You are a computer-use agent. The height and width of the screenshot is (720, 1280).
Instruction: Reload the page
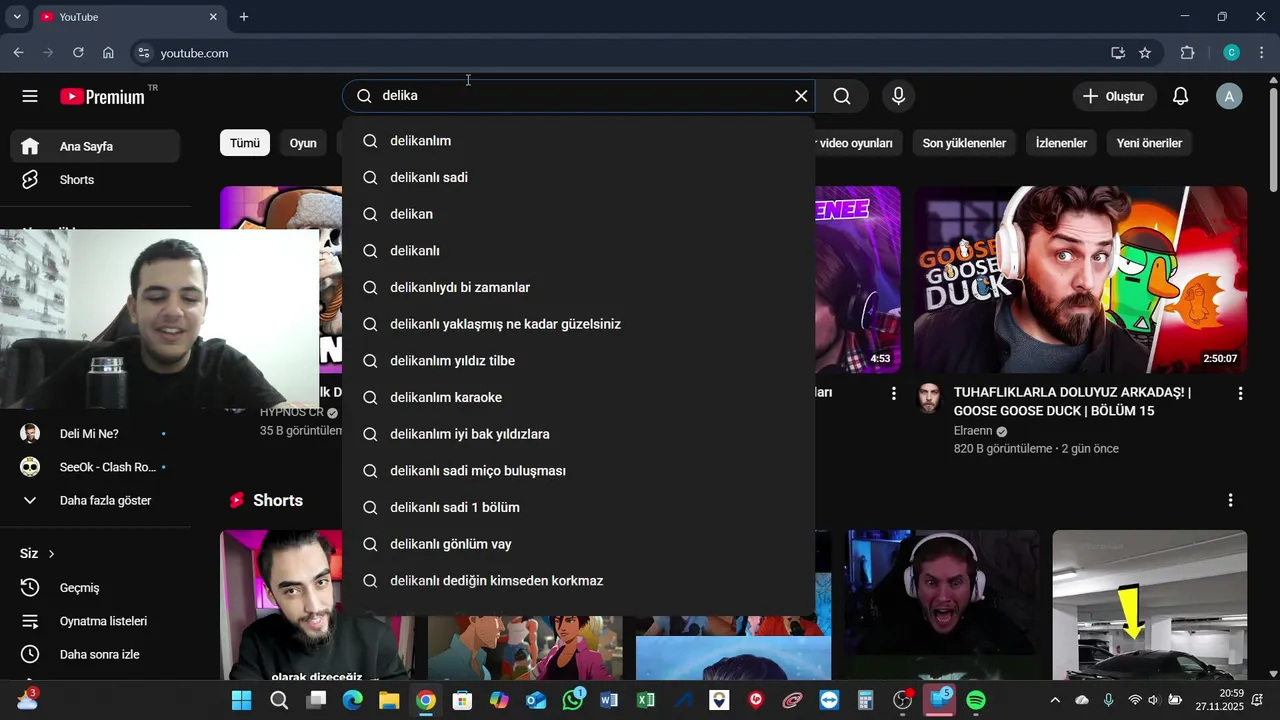[x=78, y=53]
